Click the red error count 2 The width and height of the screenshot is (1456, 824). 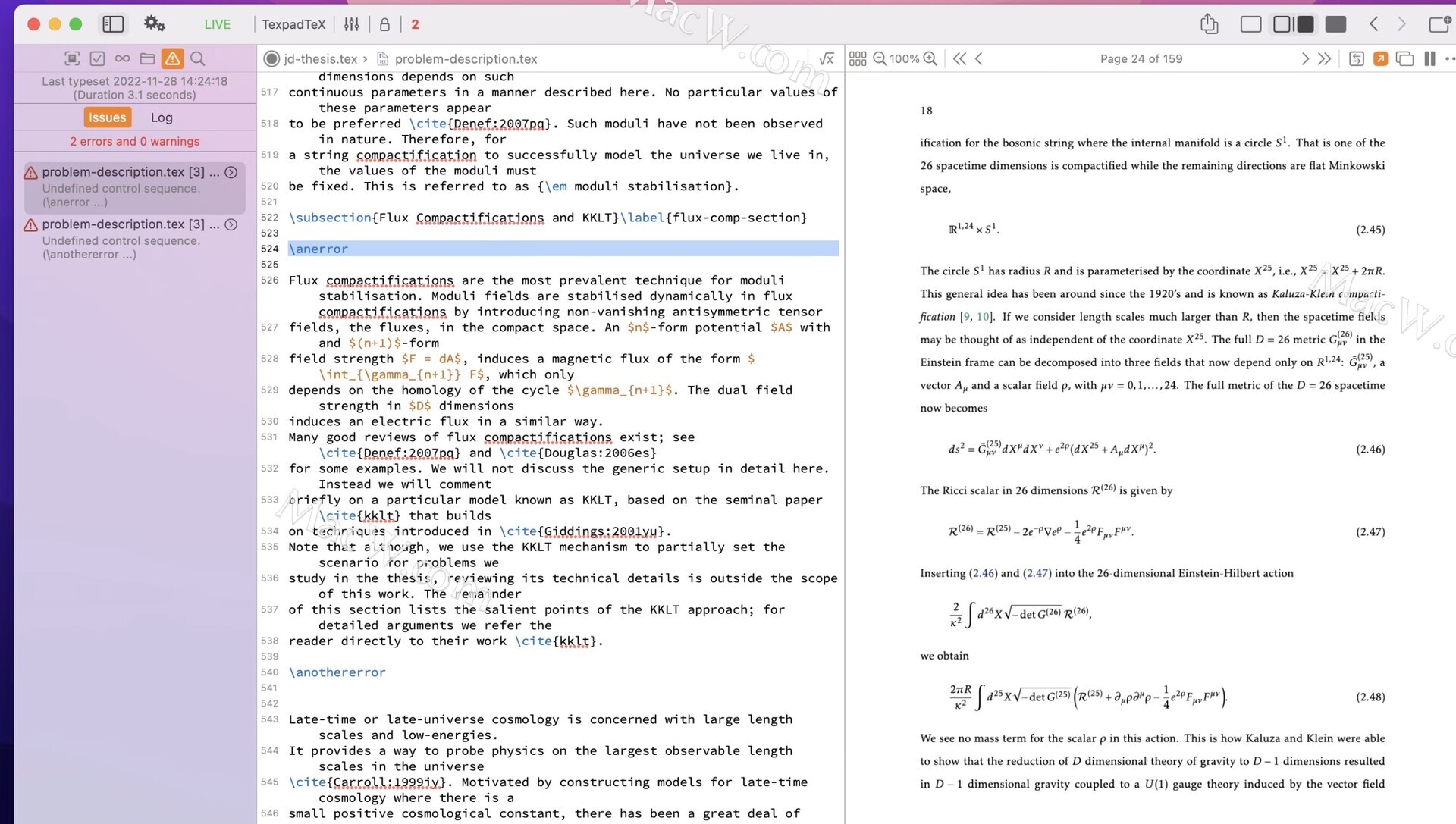click(415, 24)
